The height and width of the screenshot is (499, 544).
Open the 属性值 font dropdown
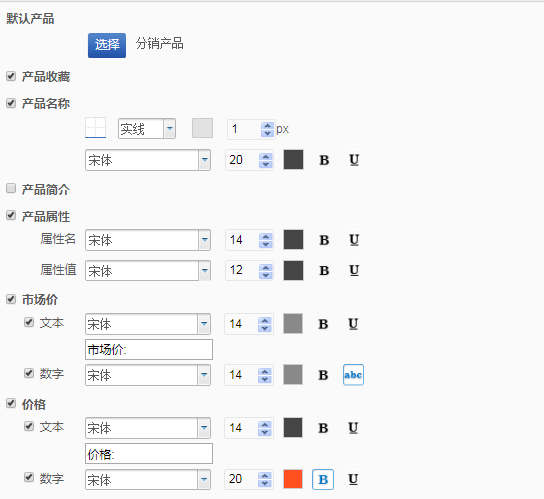tap(148, 271)
